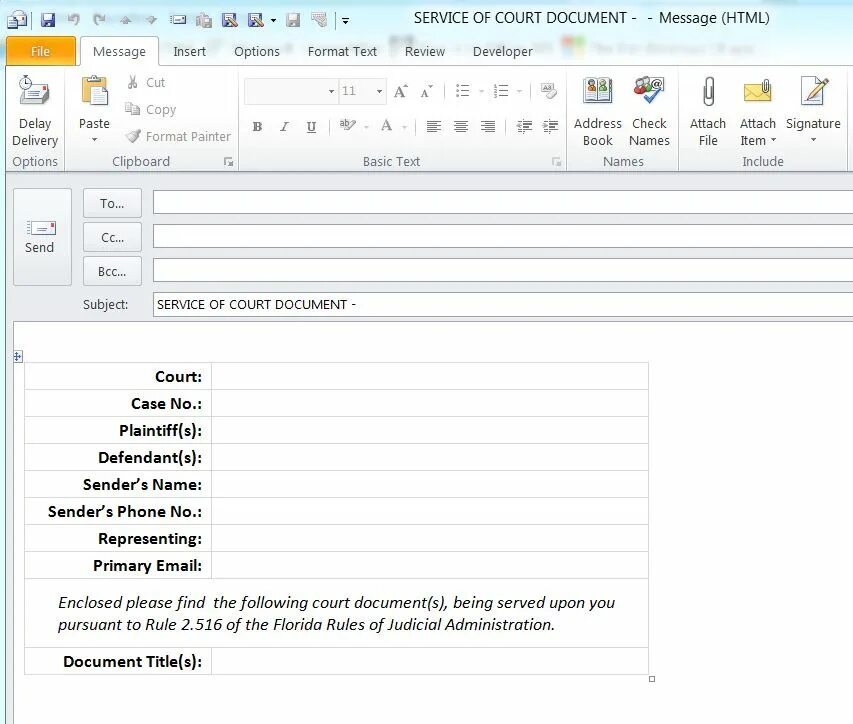Click the Previous Item up arrow
Screen dimensions: 853x724
(126, 21)
